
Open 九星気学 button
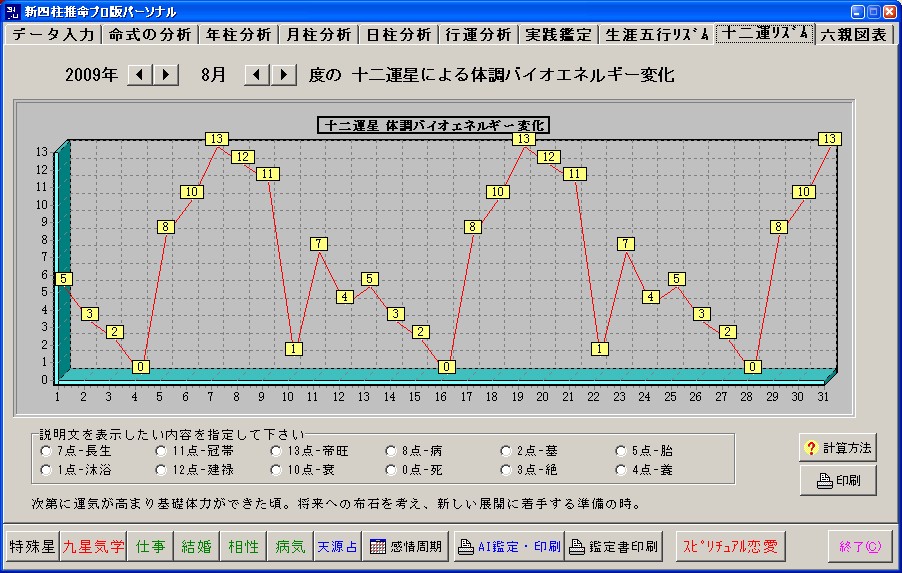click(x=93, y=547)
